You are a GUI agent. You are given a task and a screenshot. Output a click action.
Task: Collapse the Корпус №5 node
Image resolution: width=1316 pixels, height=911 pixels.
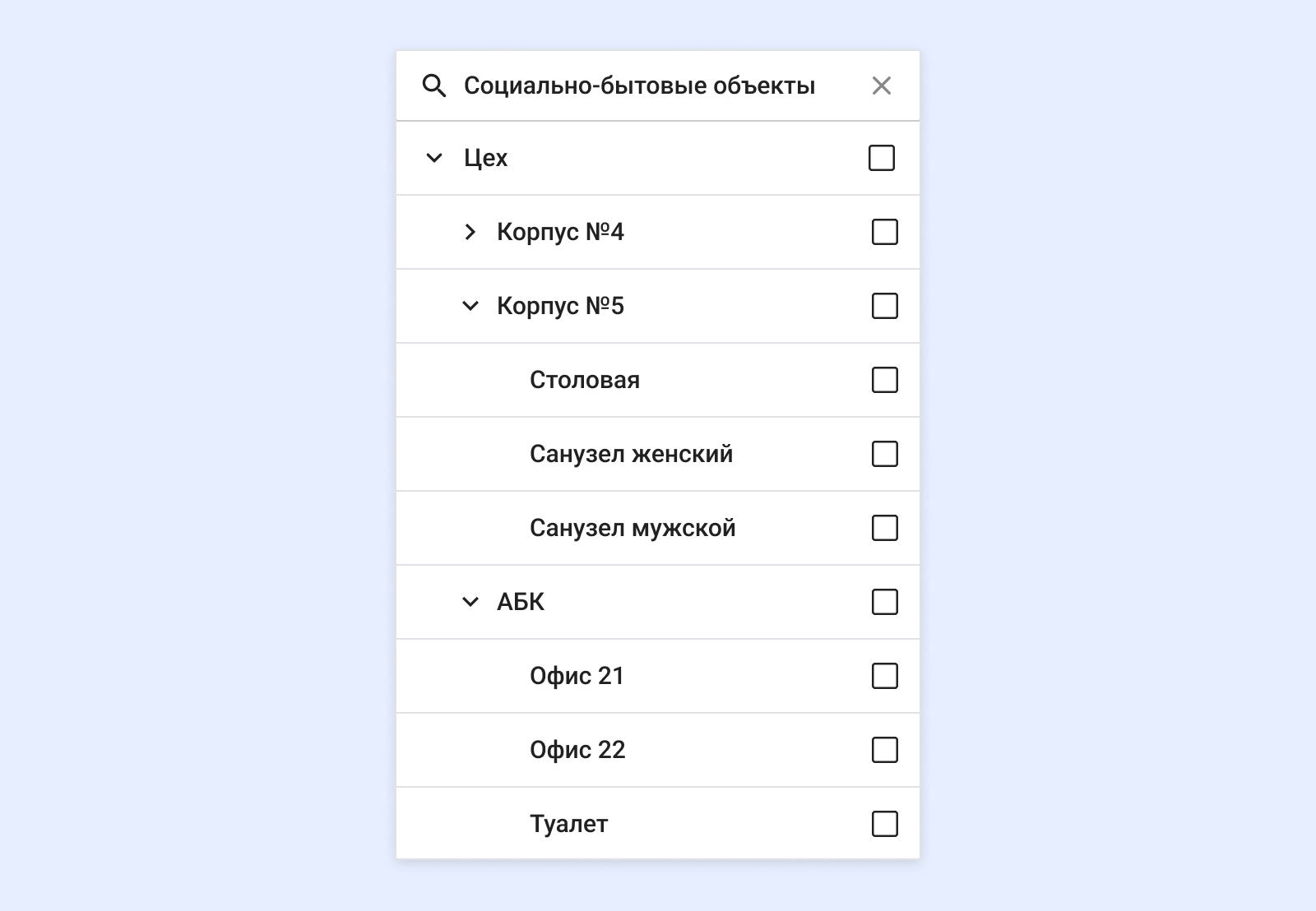pos(470,306)
